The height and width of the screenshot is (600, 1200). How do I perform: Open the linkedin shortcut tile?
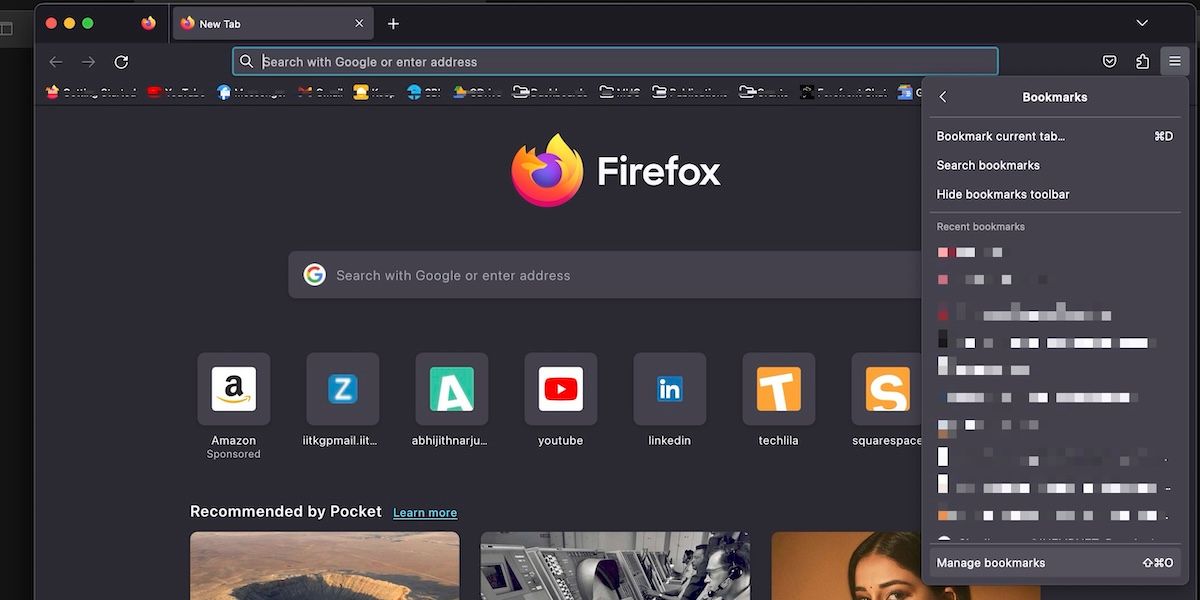(669, 390)
